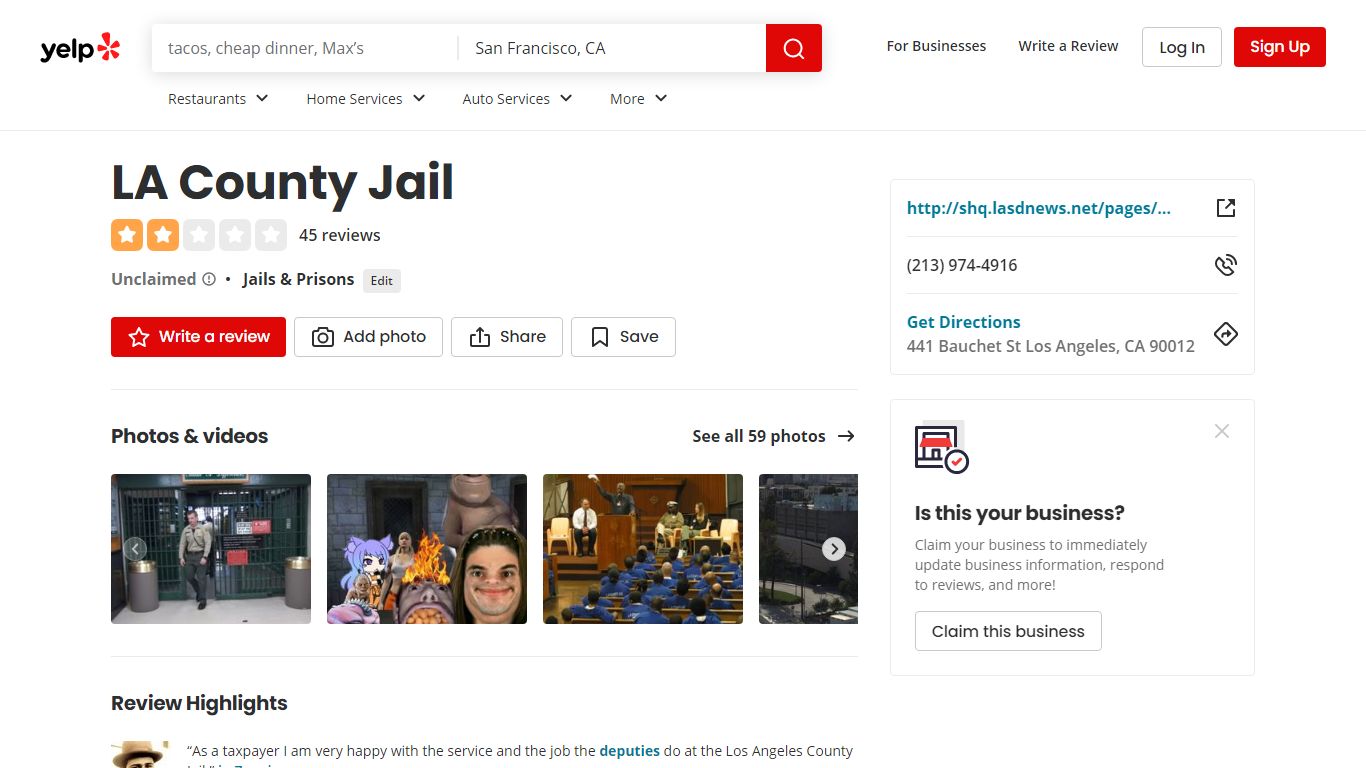Click the Edit category button
The image size is (1366, 768).
[x=382, y=281]
